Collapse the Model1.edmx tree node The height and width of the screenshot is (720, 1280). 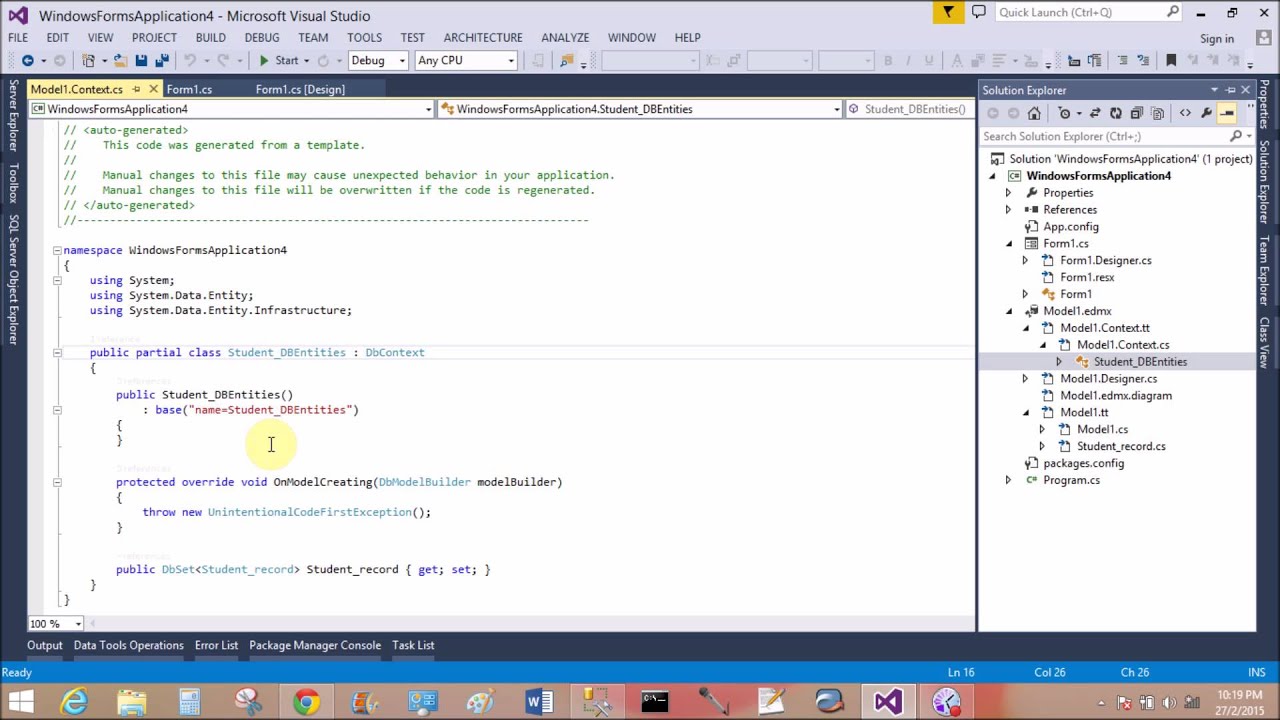coord(1008,311)
